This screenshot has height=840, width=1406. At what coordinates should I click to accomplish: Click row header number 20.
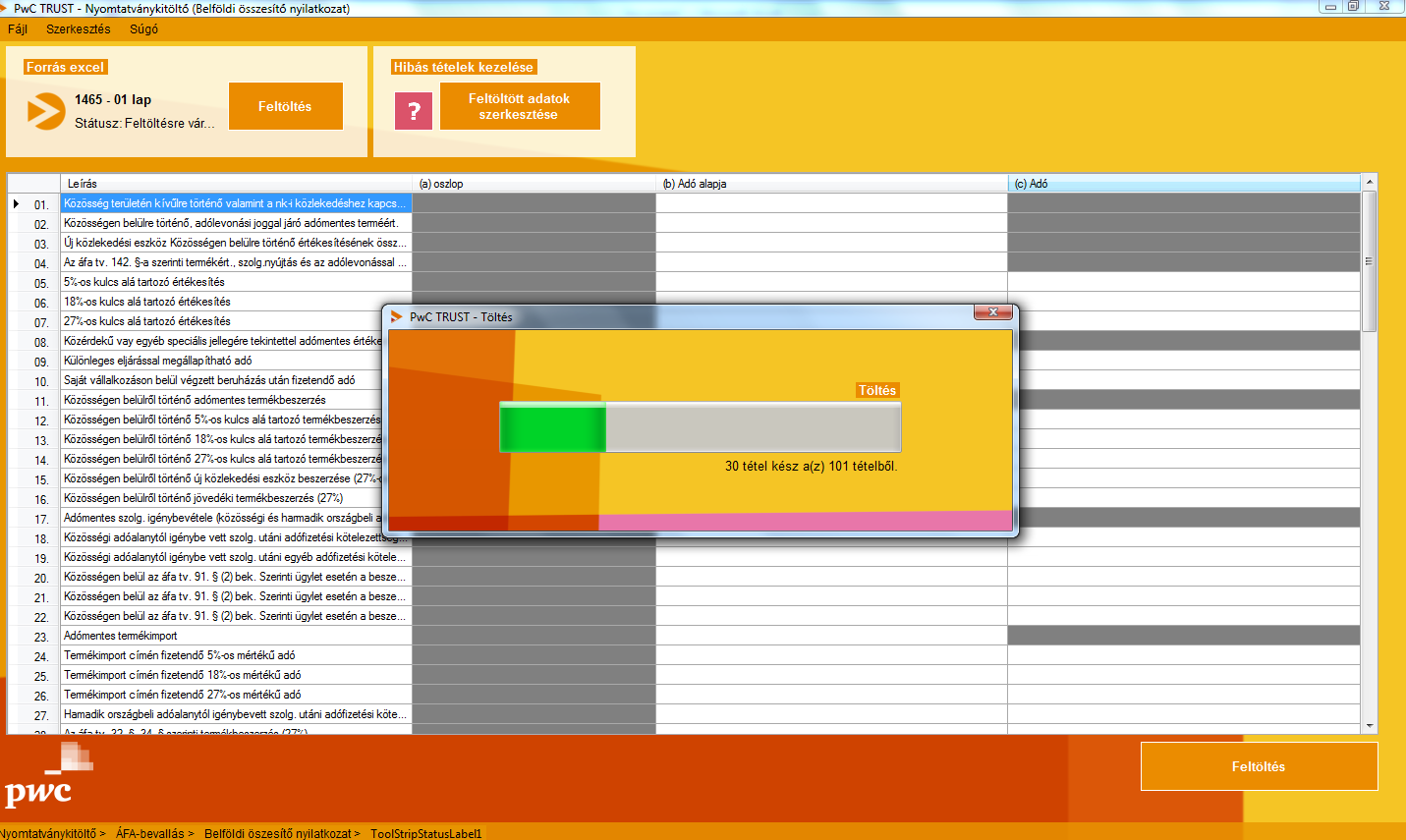pyautogui.click(x=34, y=578)
